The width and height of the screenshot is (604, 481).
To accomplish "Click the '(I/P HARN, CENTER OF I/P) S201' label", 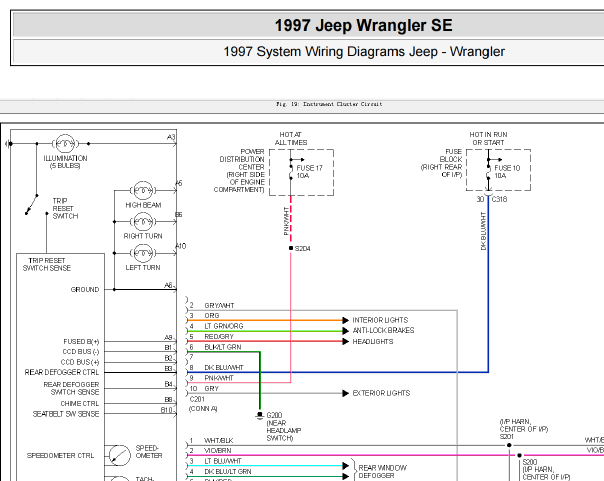I will [x=524, y=429].
